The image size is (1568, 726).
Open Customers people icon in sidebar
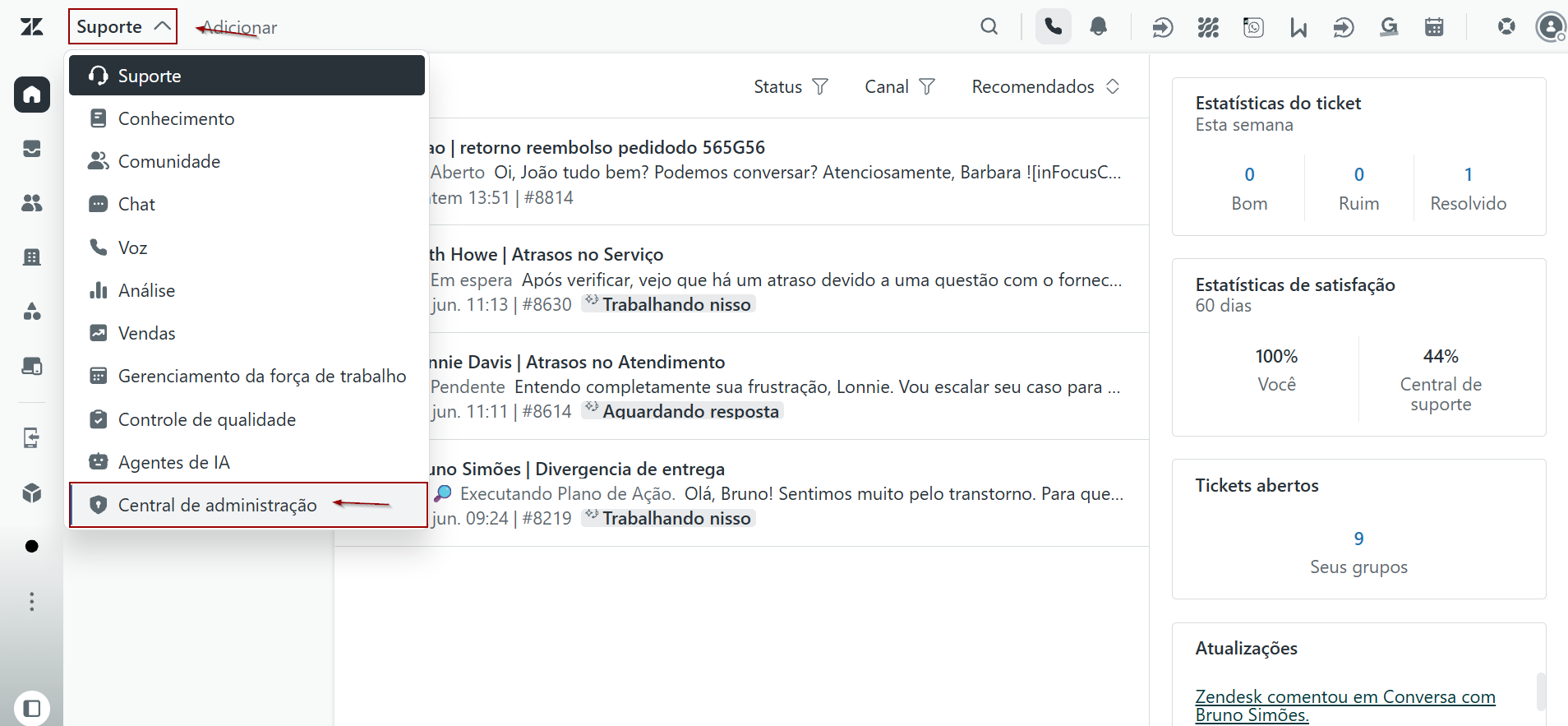[32, 203]
